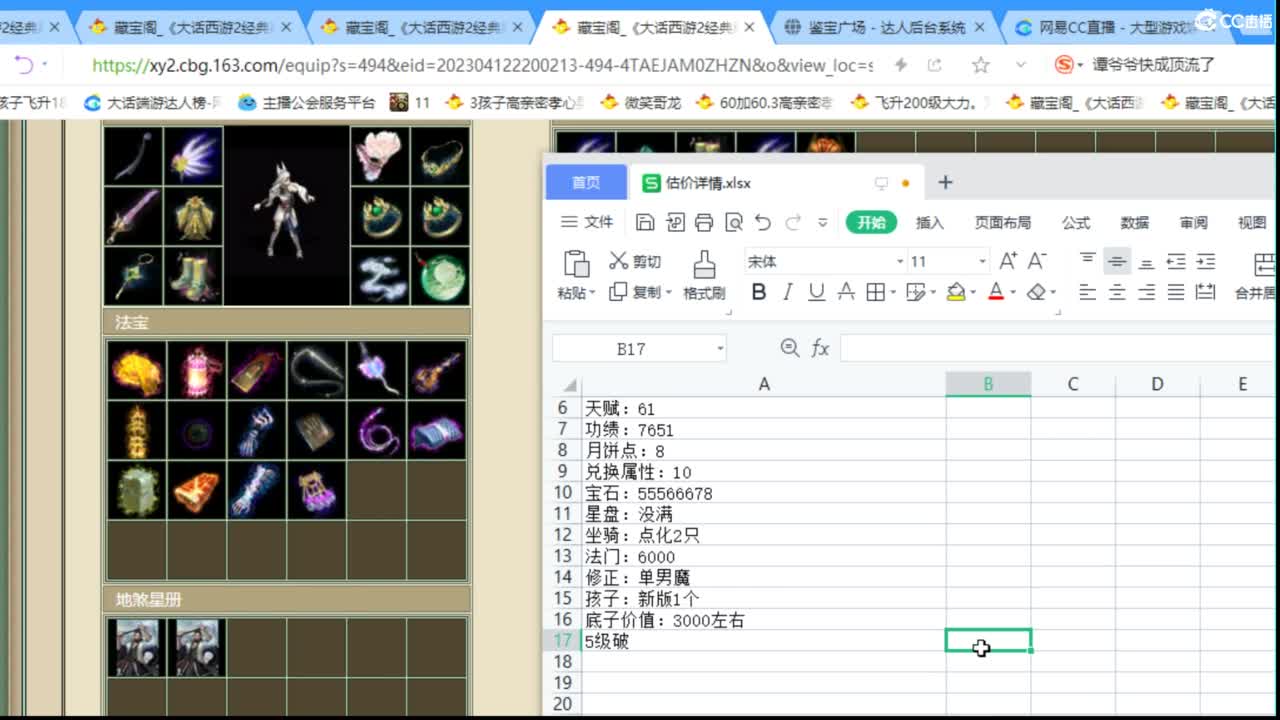Viewport: 1280px width, 720px height.
Task: Increase font size with A+ icon
Action: pos(1008,261)
